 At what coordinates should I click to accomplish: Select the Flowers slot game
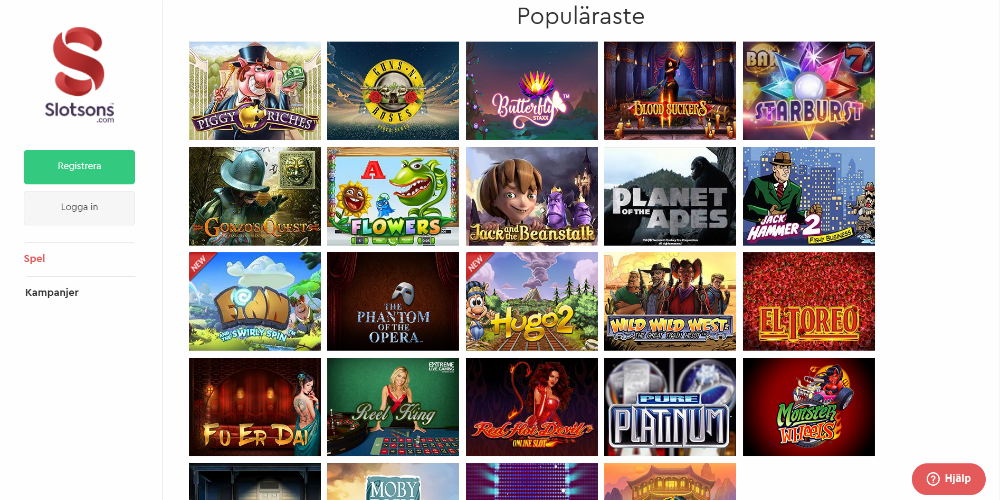[393, 196]
